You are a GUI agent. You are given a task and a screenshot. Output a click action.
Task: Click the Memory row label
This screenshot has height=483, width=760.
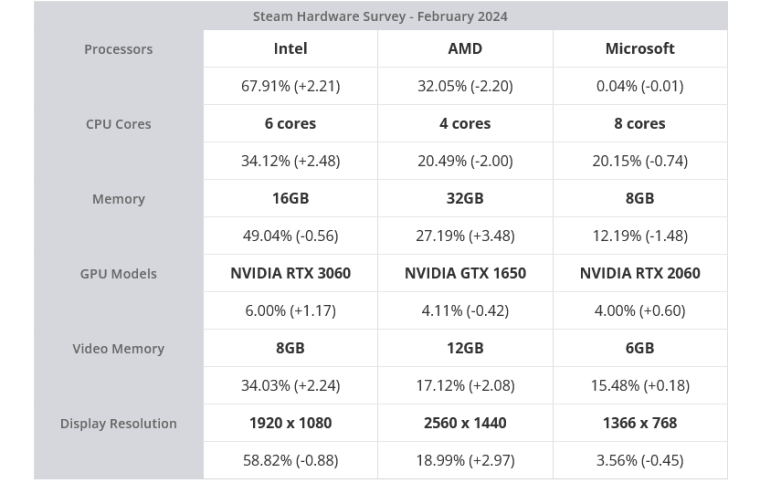[118, 199]
